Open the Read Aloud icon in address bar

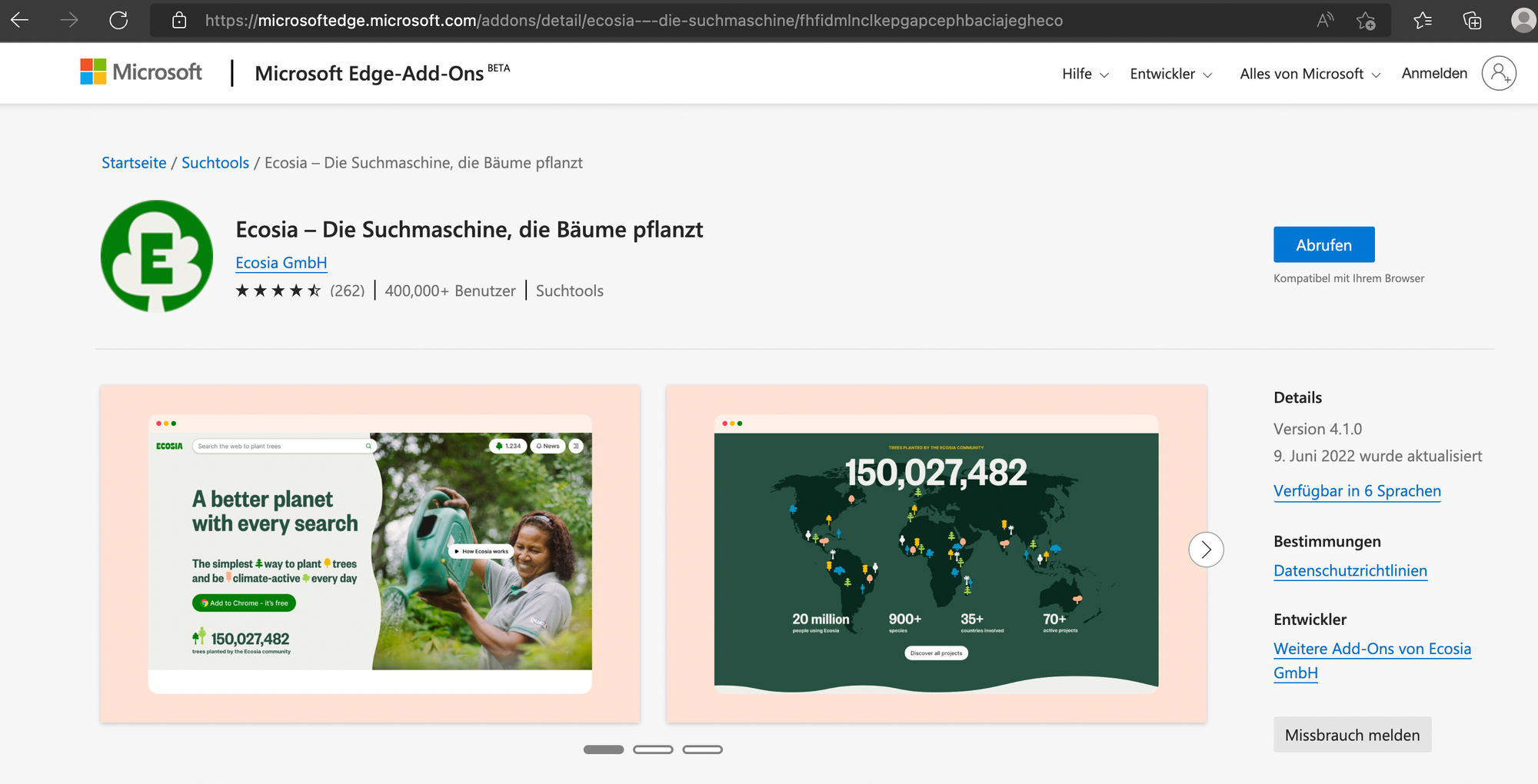coord(1324,20)
